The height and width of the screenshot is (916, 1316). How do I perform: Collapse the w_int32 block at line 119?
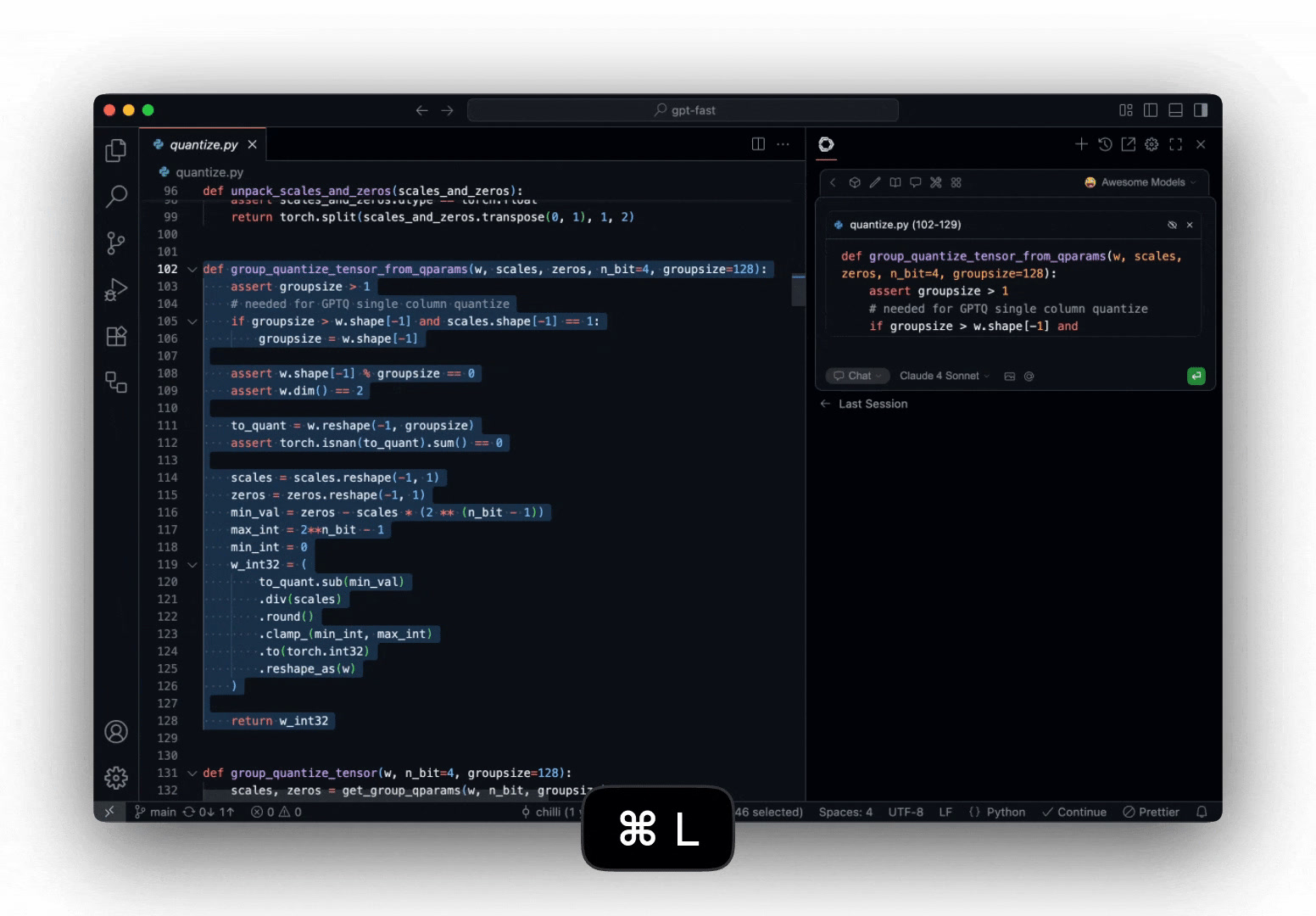click(x=192, y=565)
